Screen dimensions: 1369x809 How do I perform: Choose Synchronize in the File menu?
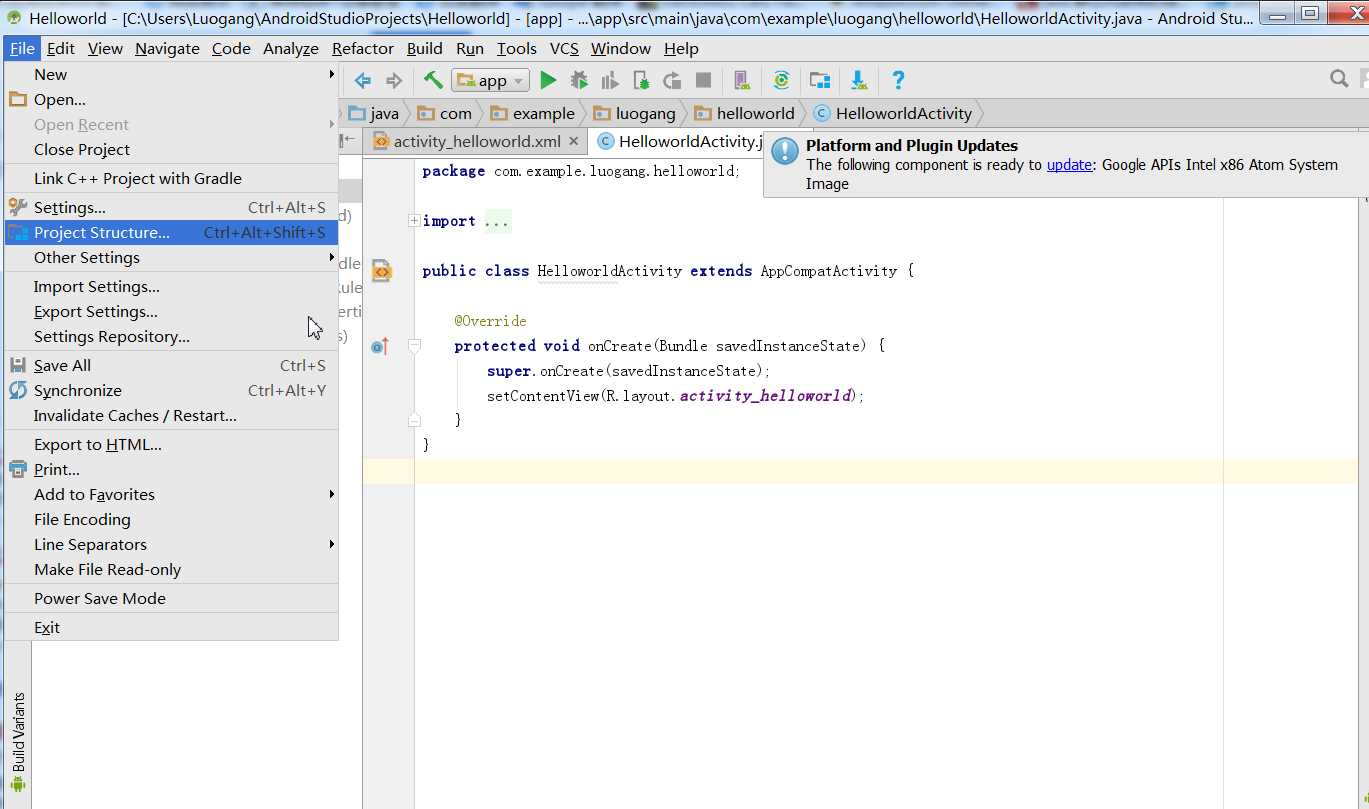[x=171, y=390]
